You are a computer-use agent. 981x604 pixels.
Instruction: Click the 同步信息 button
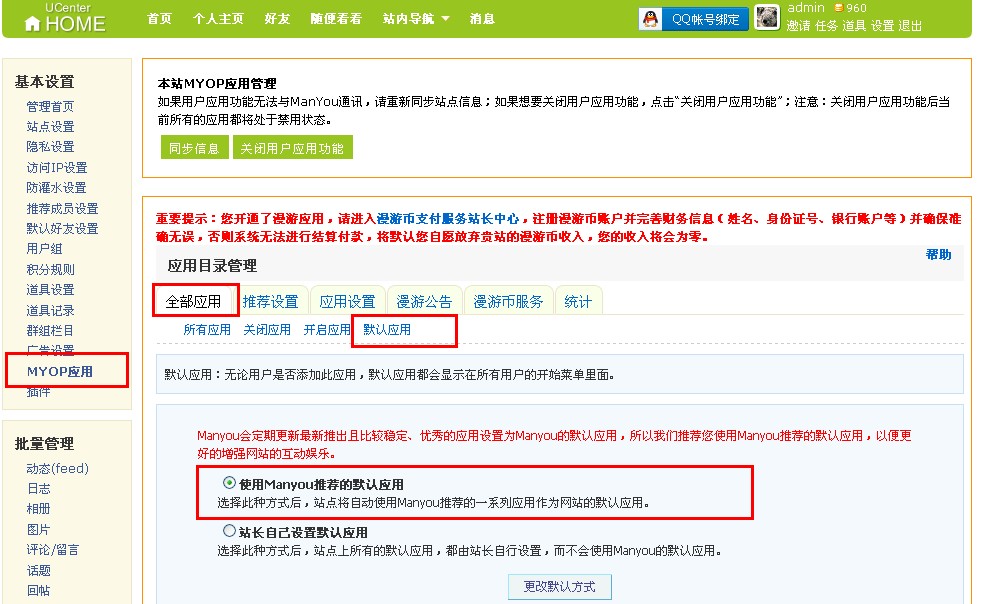[x=194, y=148]
